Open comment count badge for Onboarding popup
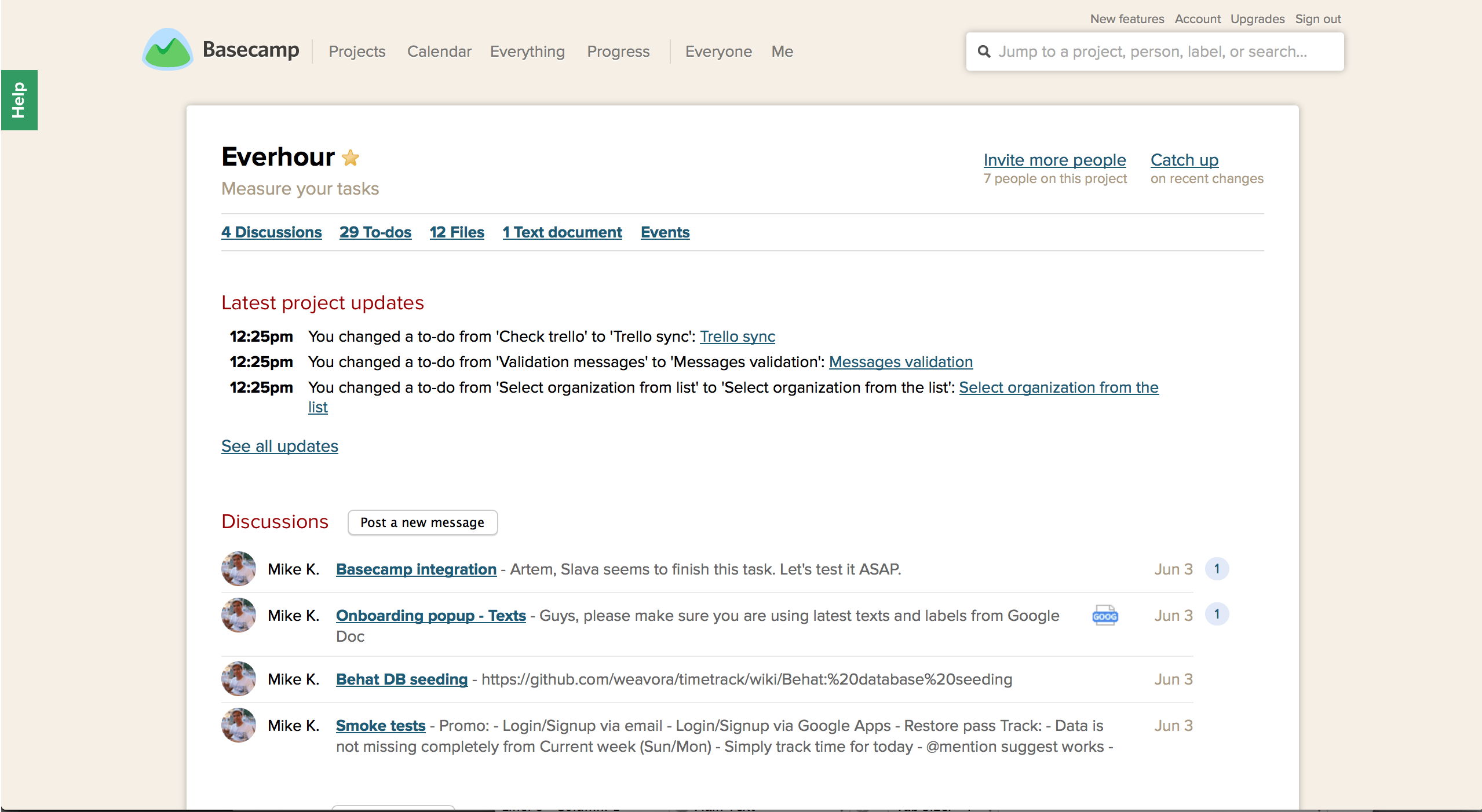Image resolution: width=1482 pixels, height=812 pixels. tap(1217, 614)
